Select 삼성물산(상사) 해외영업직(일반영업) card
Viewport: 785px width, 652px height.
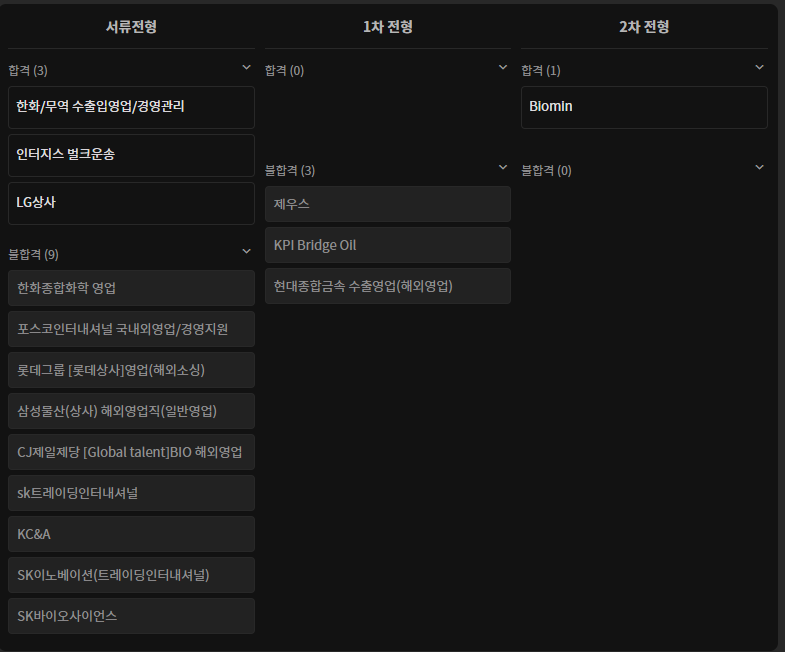click(131, 411)
